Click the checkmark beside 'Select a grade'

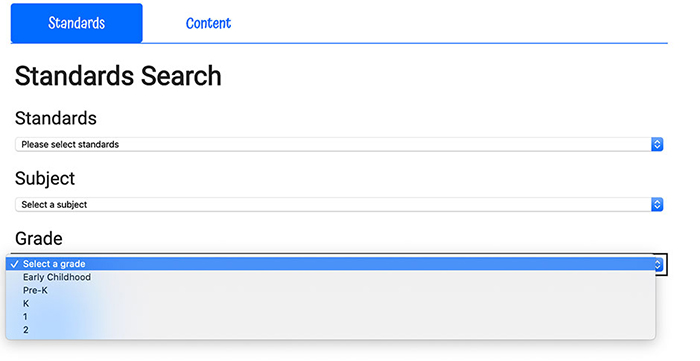tap(15, 264)
